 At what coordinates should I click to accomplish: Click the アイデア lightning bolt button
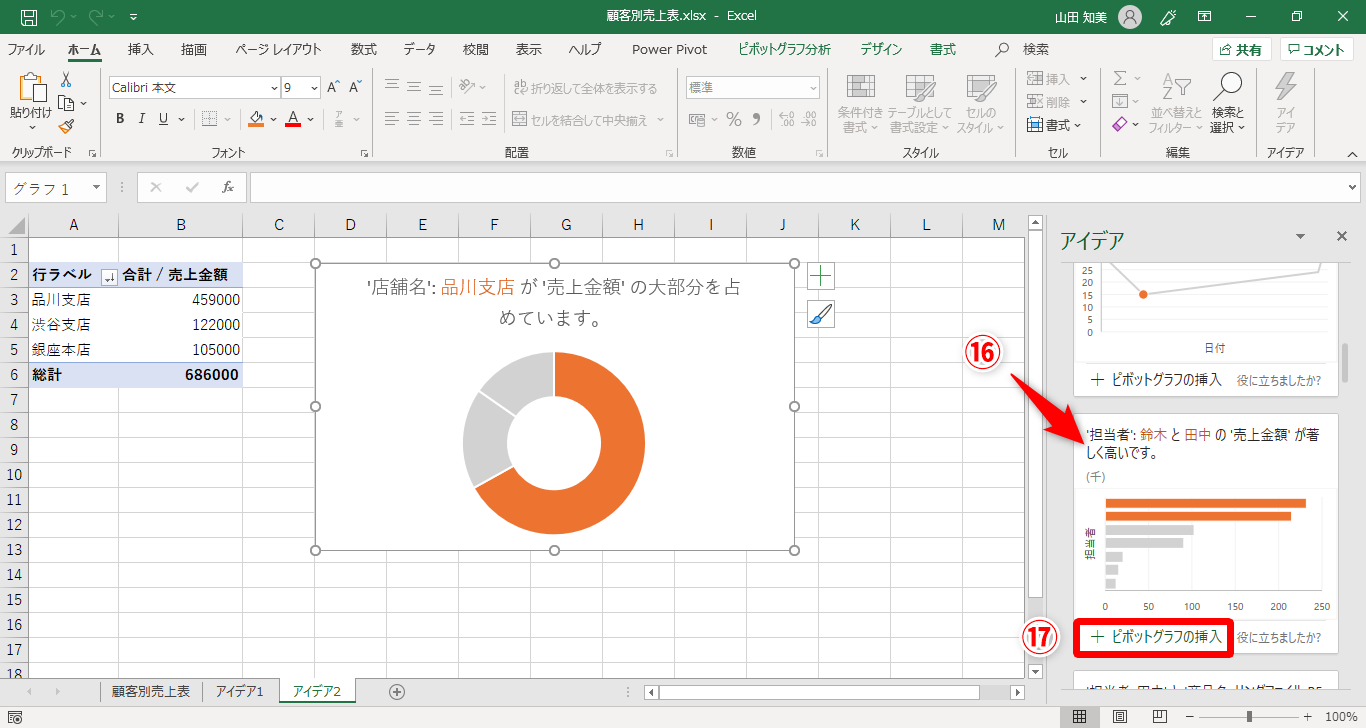pos(1285,104)
